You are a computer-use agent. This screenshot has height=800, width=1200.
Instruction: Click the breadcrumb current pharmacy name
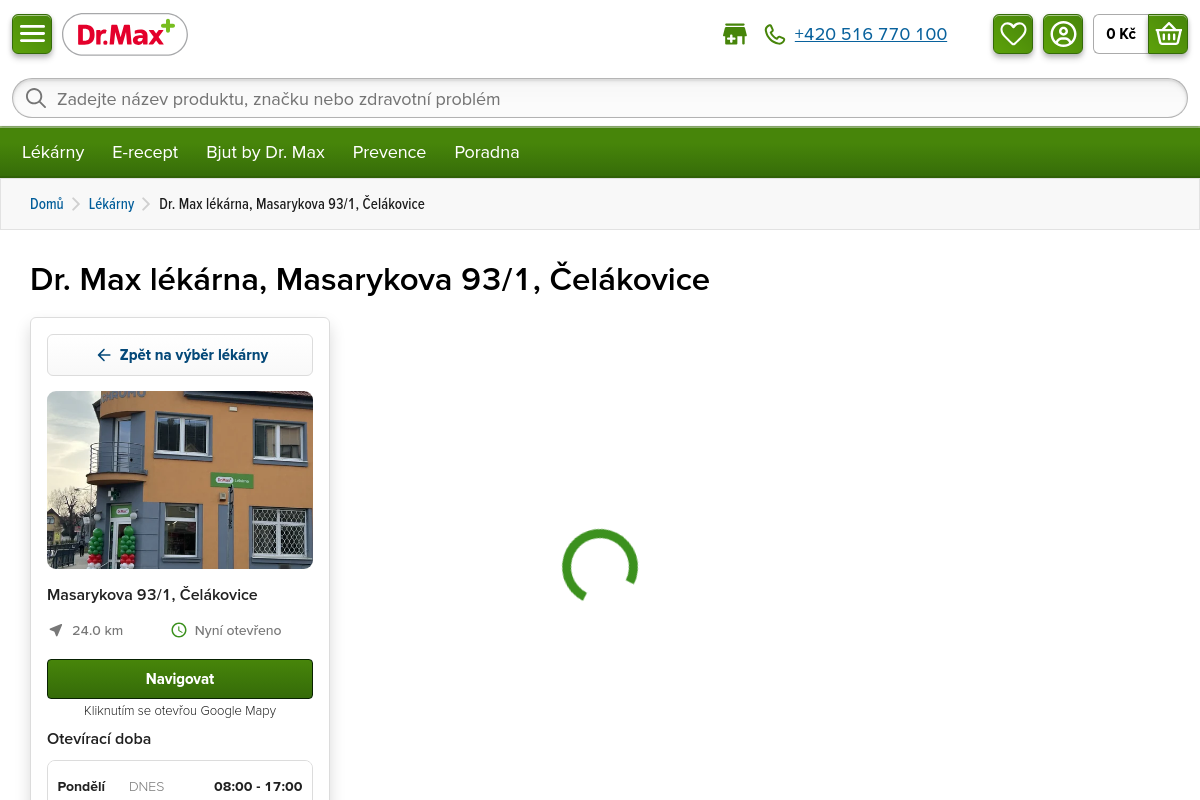tap(292, 204)
